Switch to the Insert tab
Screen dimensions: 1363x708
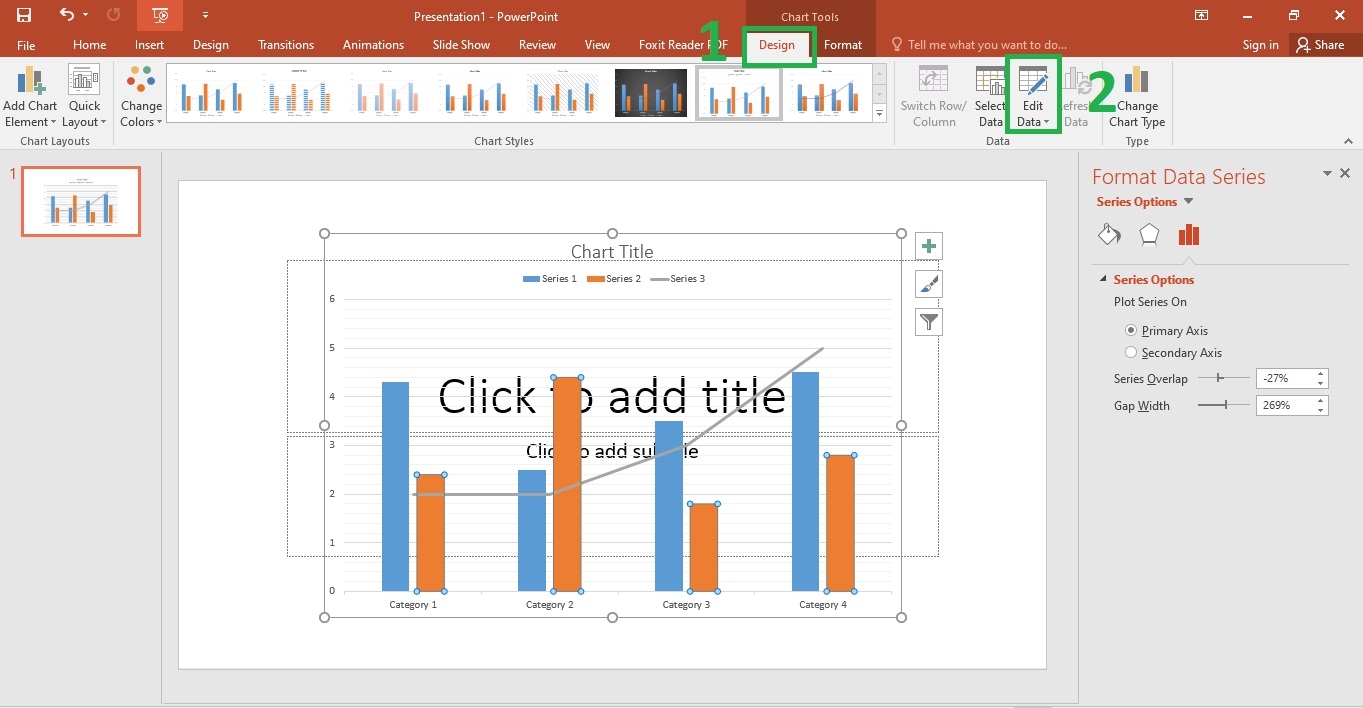(x=150, y=45)
